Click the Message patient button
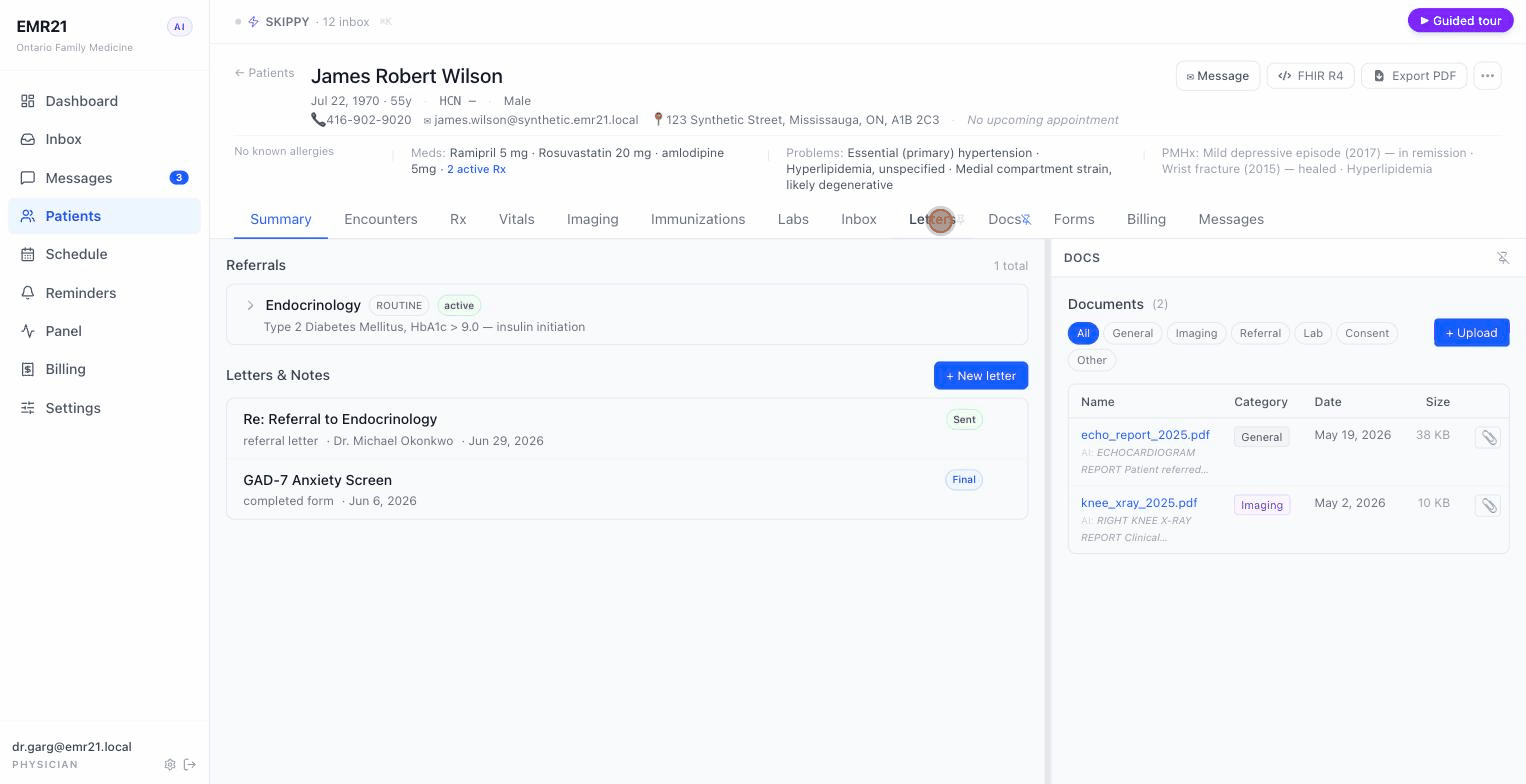Viewport: 1526px width, 784px height. pos(1218,76)
